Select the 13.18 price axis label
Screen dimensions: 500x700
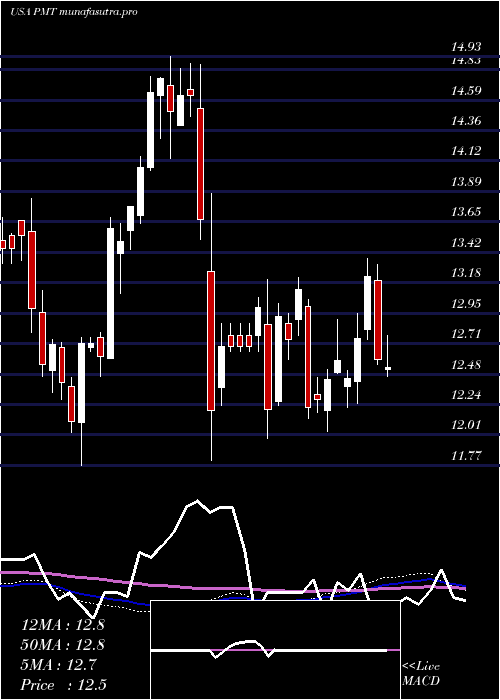pyautogui.click(x=466, y=273)
